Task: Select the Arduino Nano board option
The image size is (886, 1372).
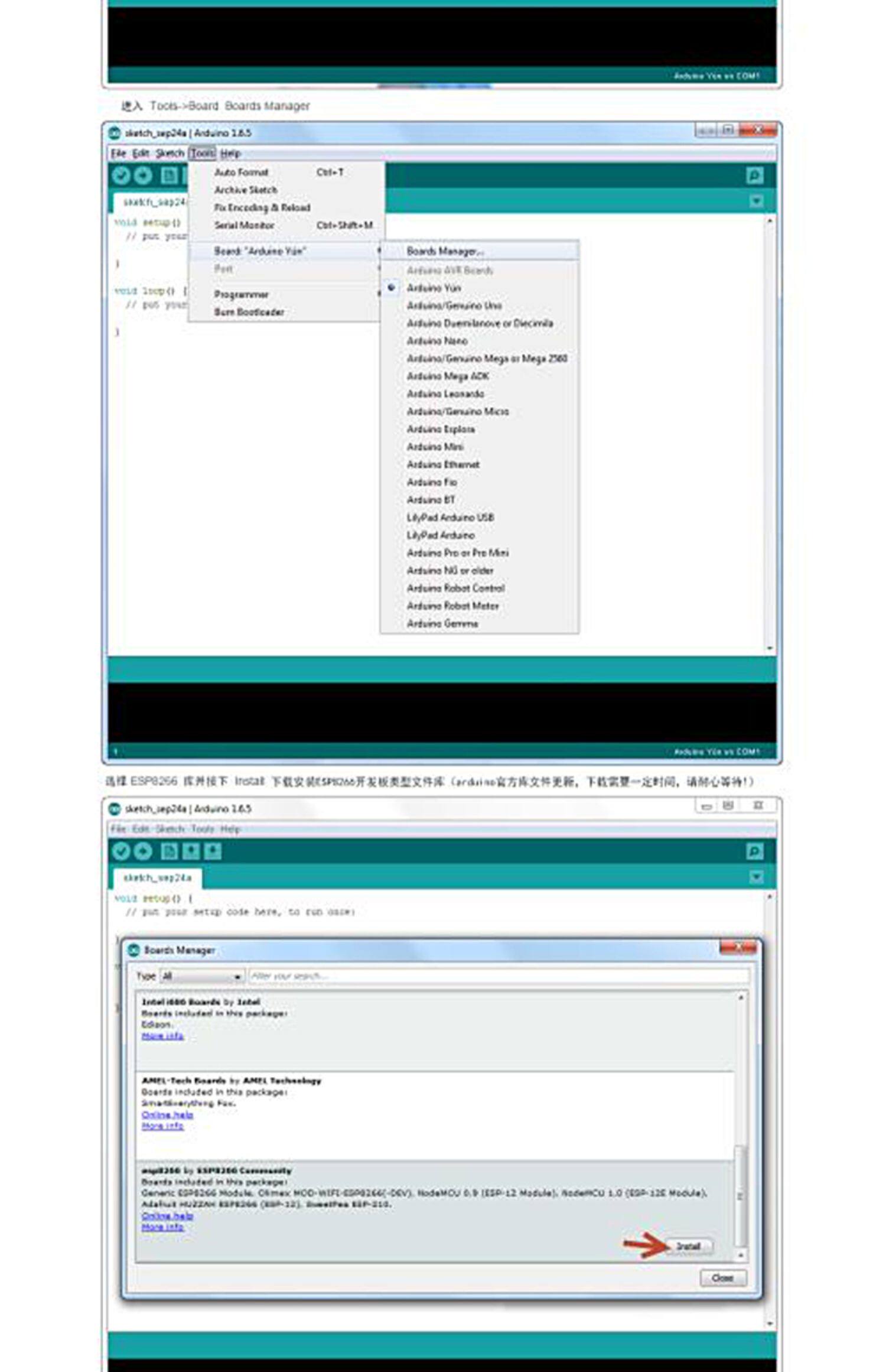Action: point(437,341)
